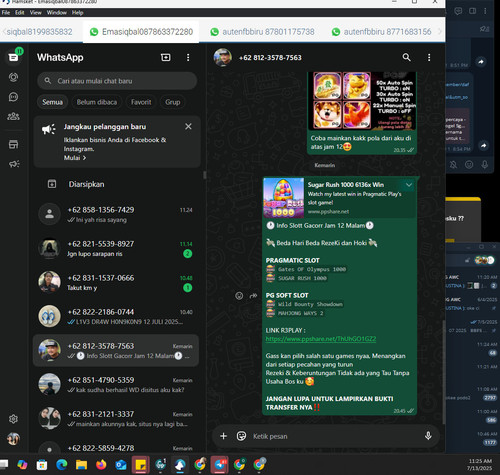Open the ppshare.net replay hyperlink
The image size is (500, 475).
321,339
